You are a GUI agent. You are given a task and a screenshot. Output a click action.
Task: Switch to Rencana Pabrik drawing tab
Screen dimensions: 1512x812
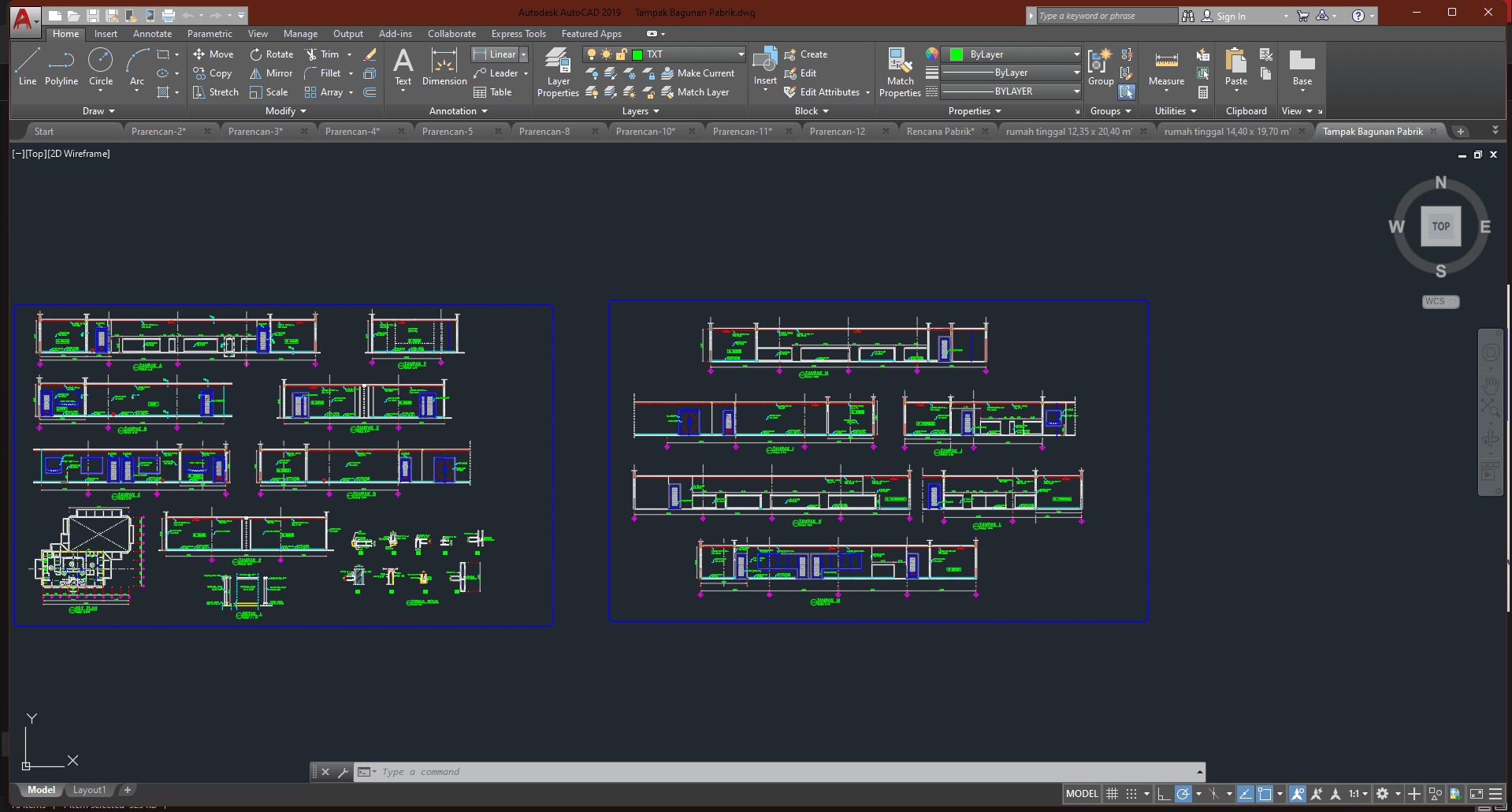(940, 132)
